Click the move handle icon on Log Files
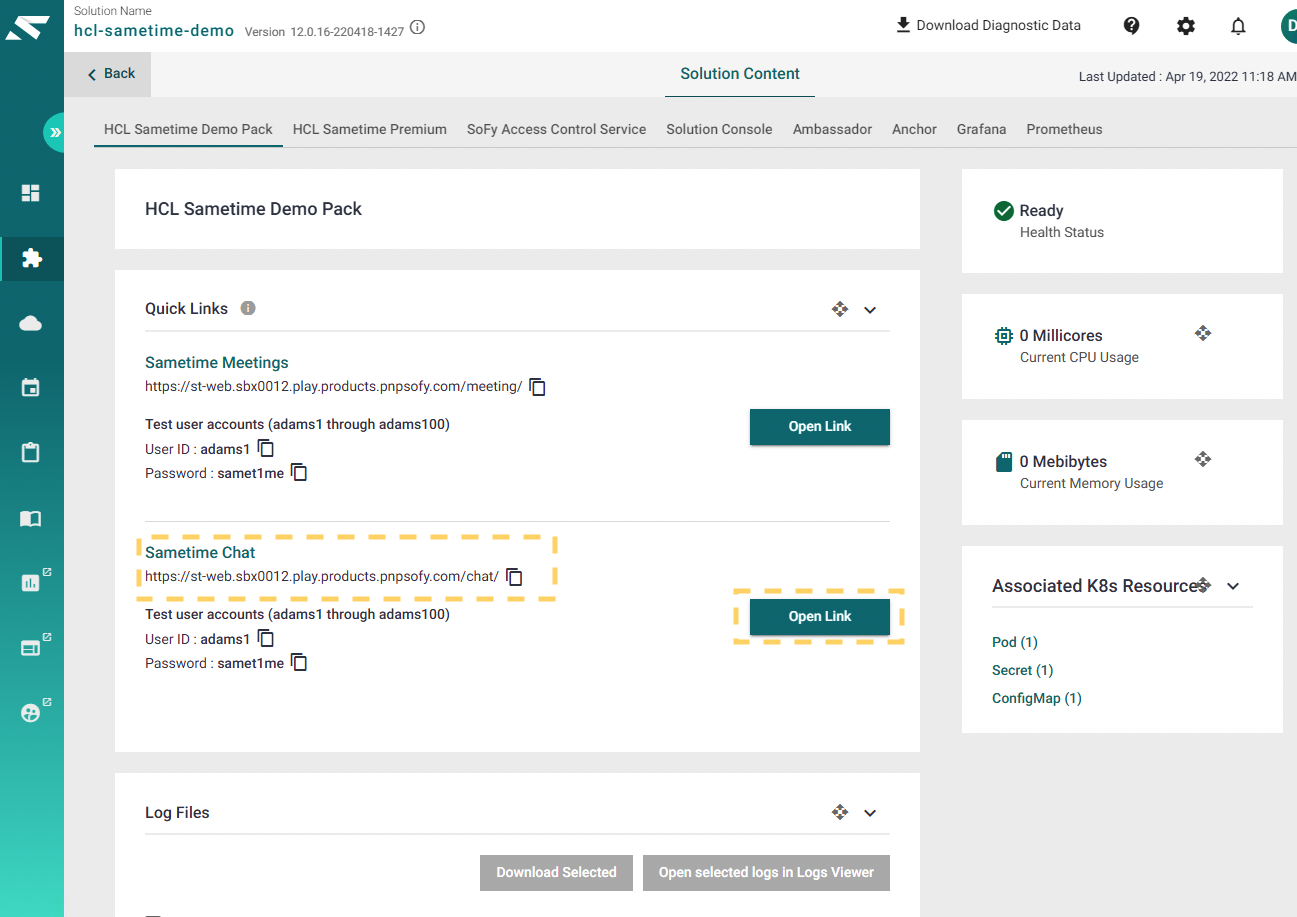Viewport: 1297px width, 917px height. pyautogui.click(x=840, y=812)
